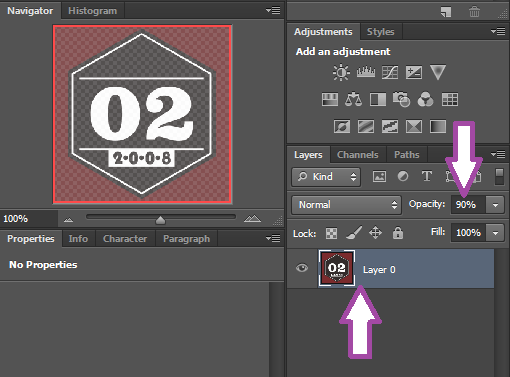Filter layers by adjustment layers
Image resolution: width=510 pixels, height=377 pixels.
point(403,176)
